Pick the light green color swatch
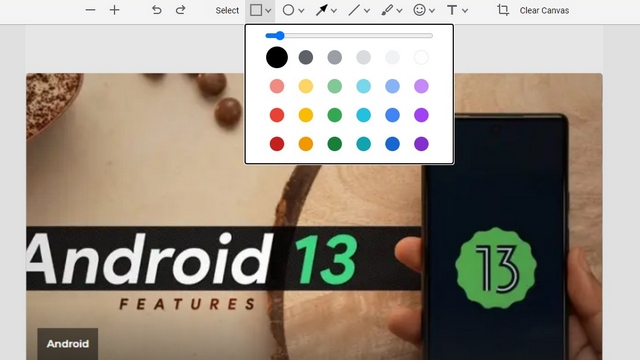Viewport: 640px width, 360px height. 335,86
